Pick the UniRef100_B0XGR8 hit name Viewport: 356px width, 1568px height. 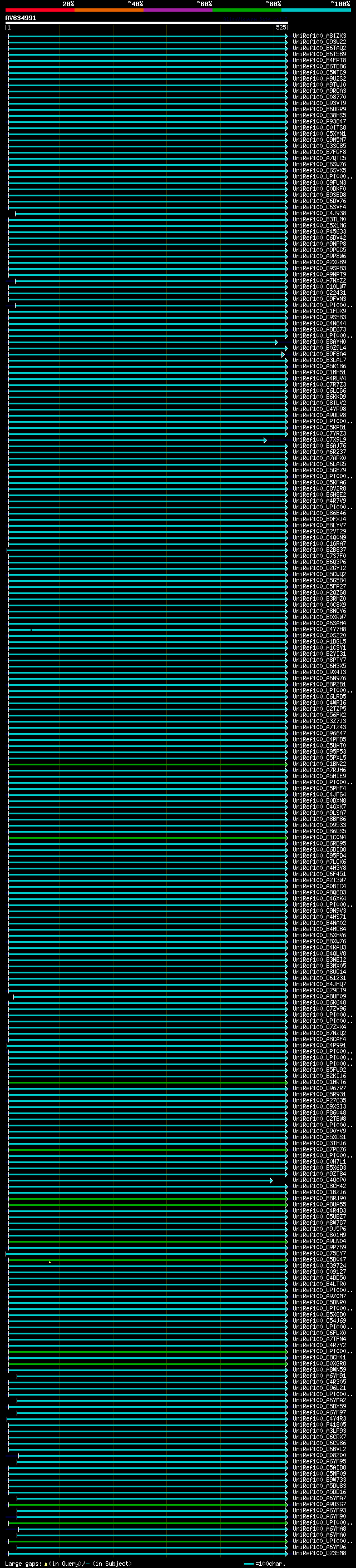pyautogui.click(x=319, y=1363)
